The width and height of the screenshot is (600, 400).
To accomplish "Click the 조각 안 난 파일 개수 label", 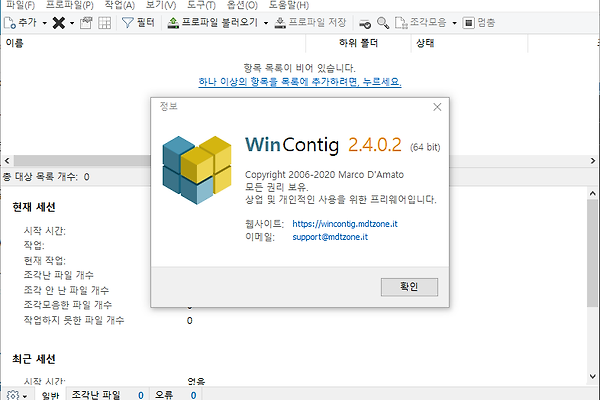I will point(66,290).
